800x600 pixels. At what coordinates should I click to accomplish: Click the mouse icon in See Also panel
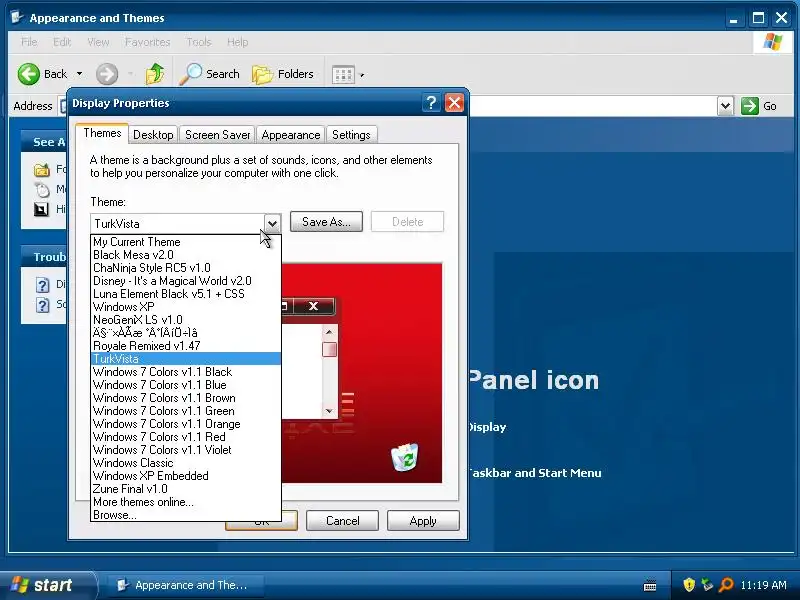(42, 189)
